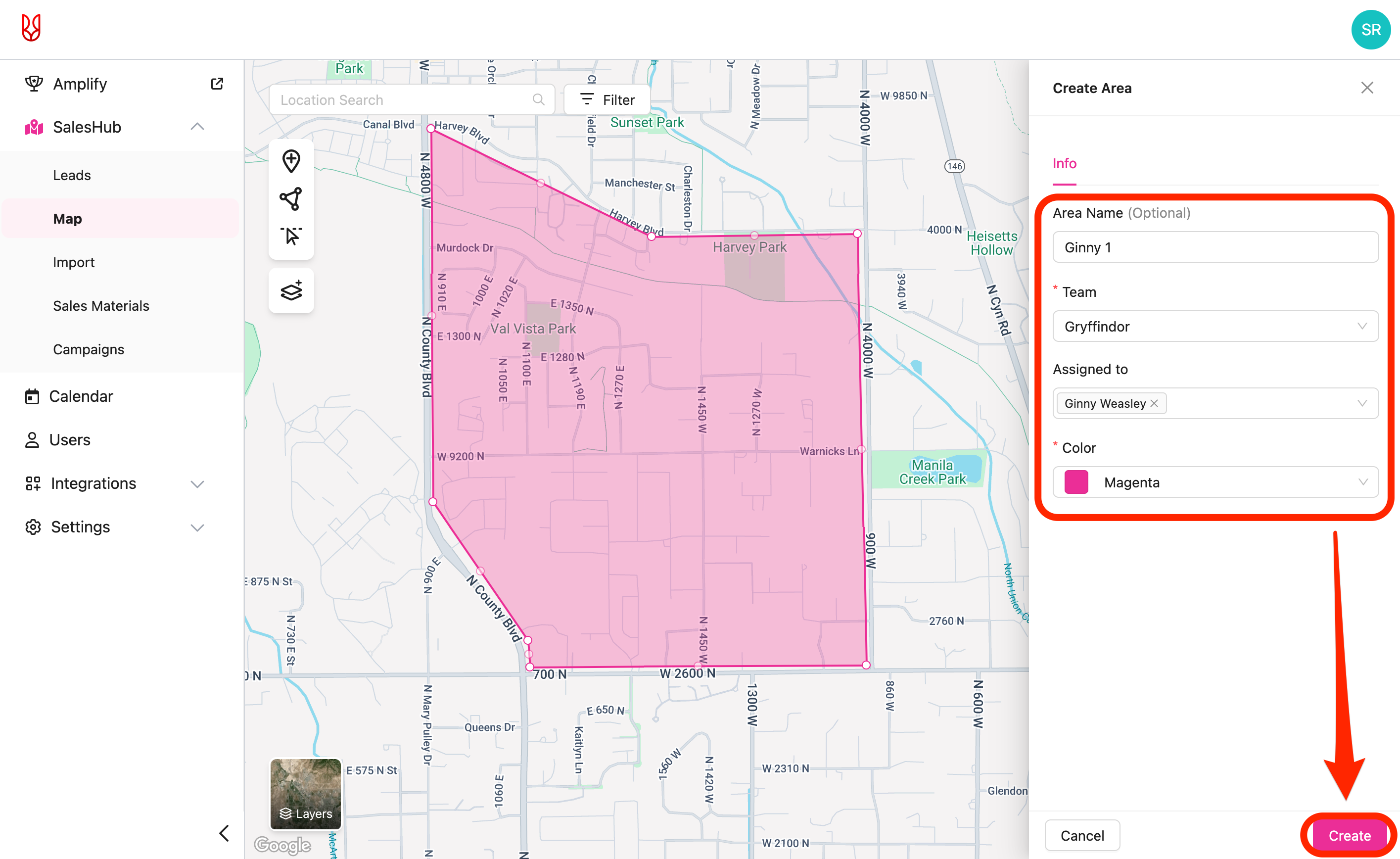The image size is (1400, 859).
Task: Select the add pin marker tool
Action: pyautogui.click(x=291, y=161)
